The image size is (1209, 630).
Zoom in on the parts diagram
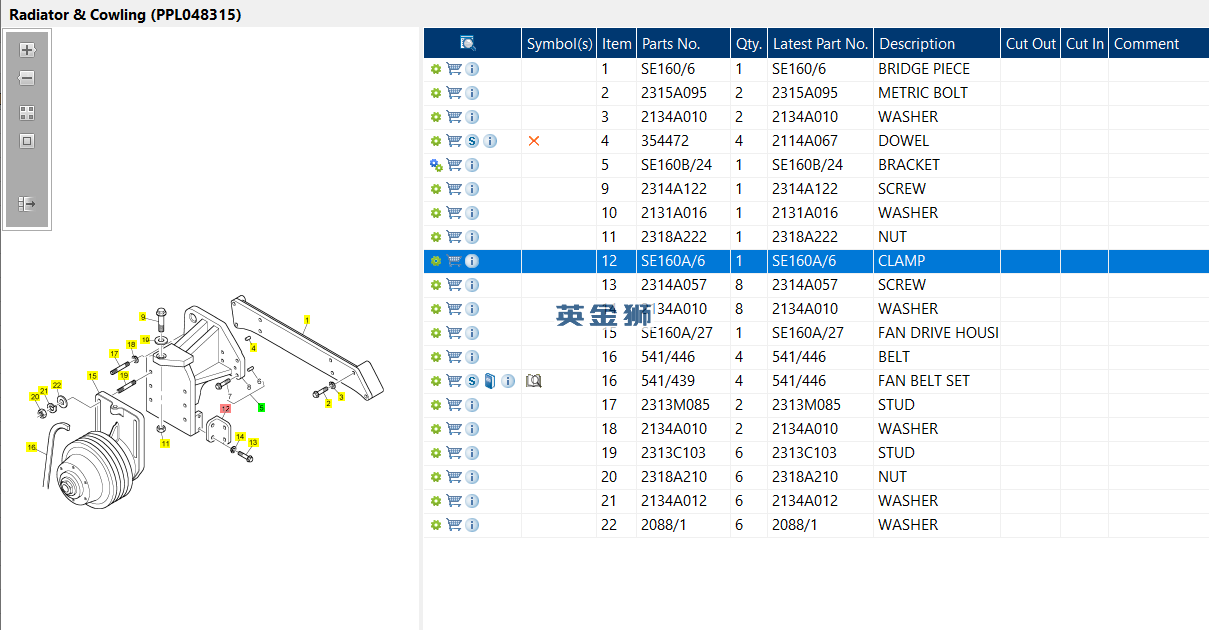click(27, 50)
